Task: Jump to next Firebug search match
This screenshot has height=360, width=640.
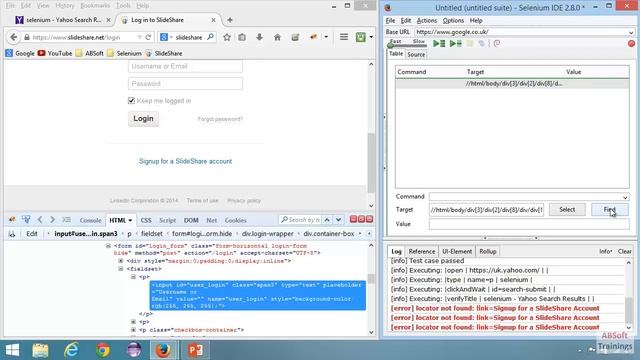Action: click(x=338, y=220)
